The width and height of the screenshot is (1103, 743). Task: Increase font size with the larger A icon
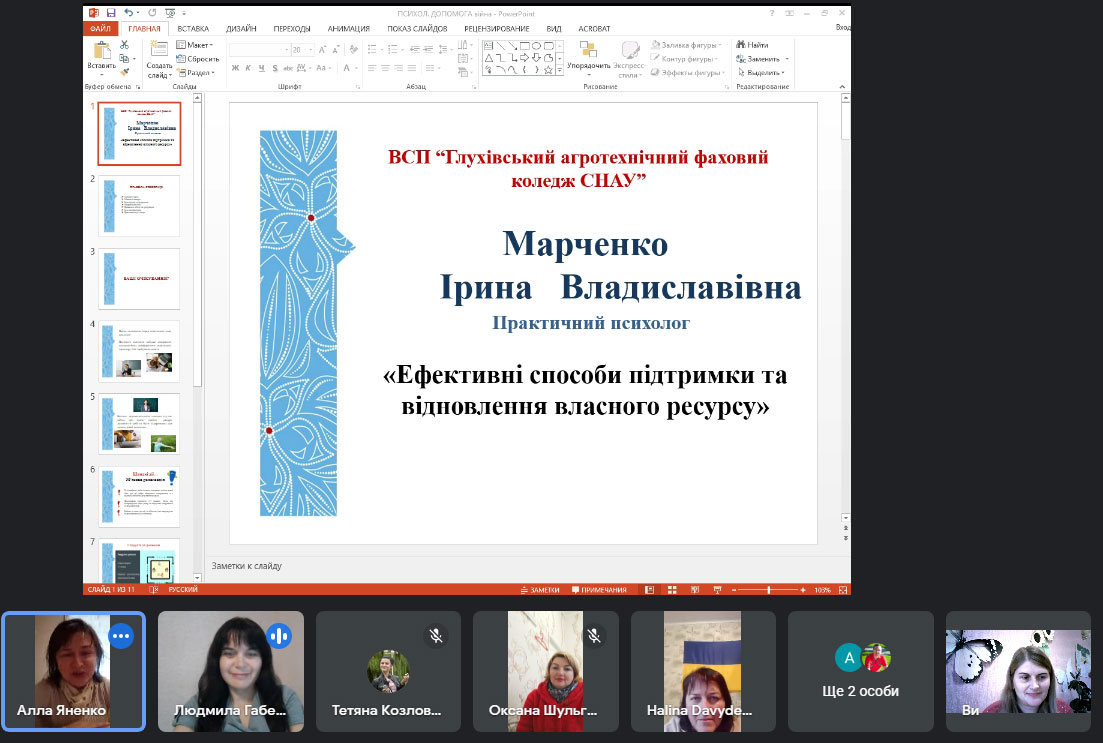point(322,50)
